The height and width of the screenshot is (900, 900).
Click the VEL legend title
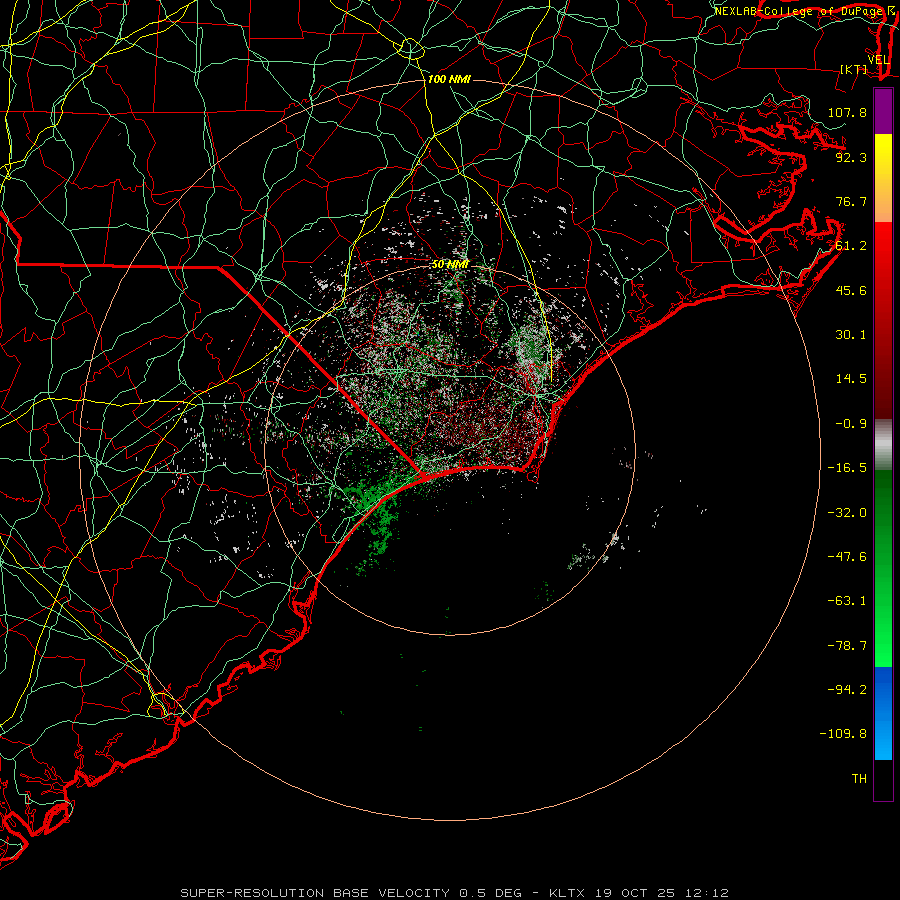pyautogui.click(x=879, y=60)
